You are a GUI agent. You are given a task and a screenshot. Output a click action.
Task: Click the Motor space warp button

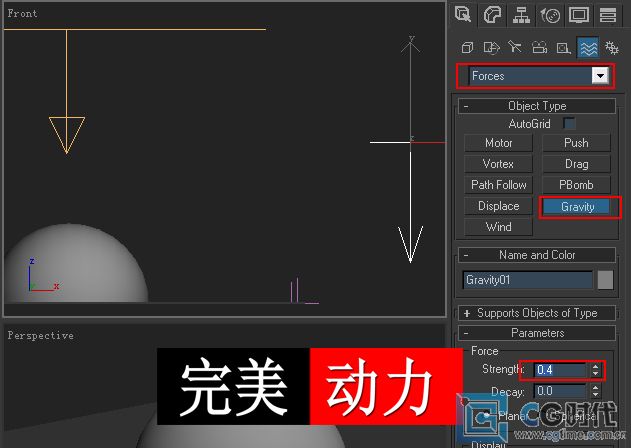tap(498, 143)
